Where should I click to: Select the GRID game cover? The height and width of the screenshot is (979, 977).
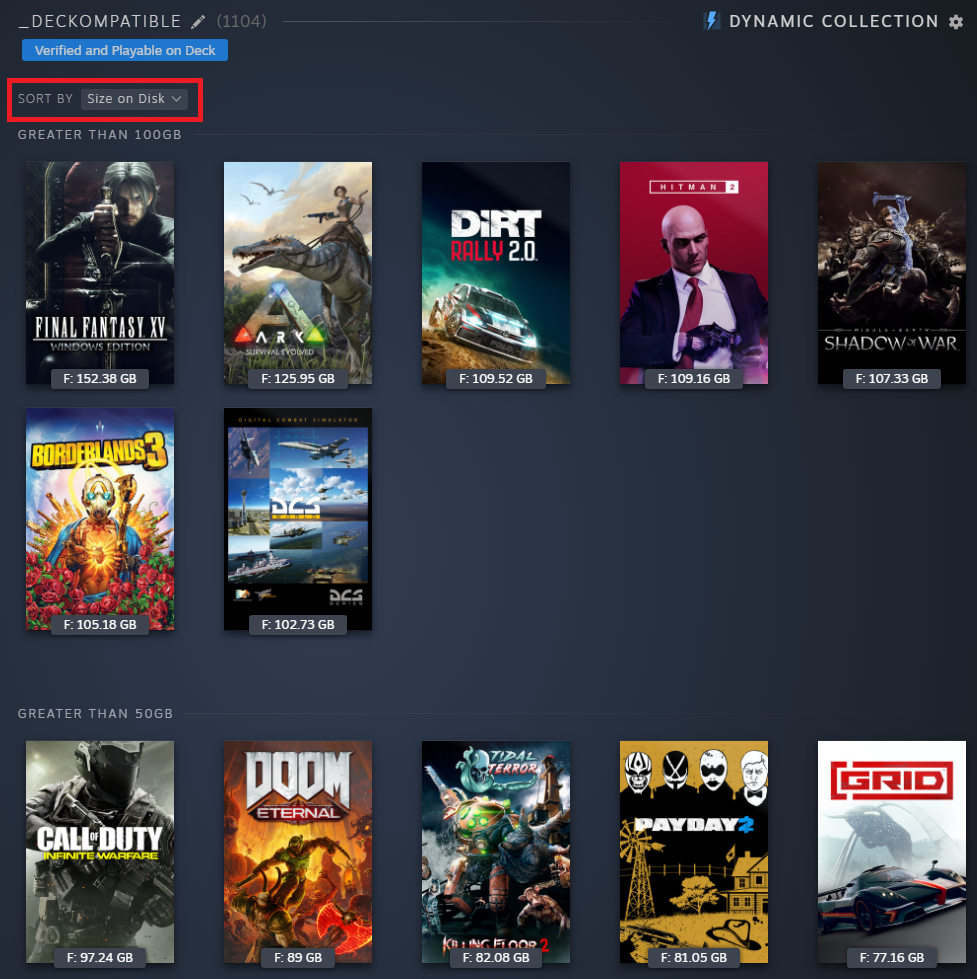pos(891,852)
